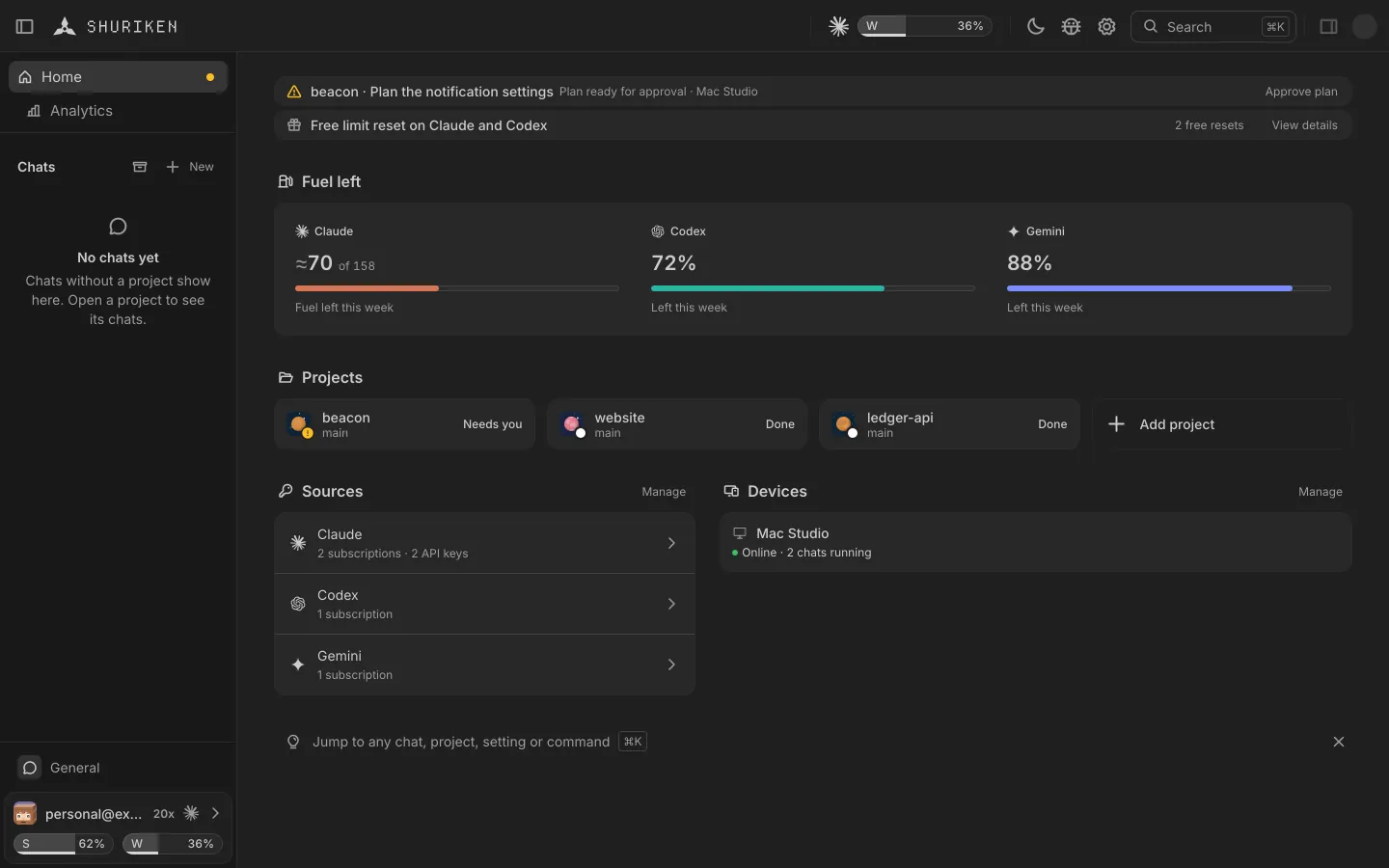Click the W 36% usage pill in sidebar
Viewport: 1389px width, 868px height.
173,844
